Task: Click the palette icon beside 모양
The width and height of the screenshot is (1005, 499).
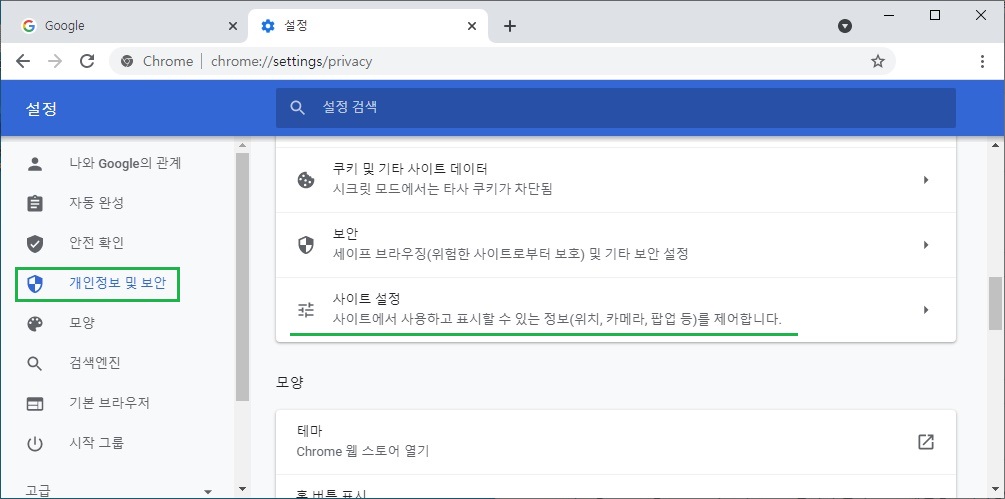Action: [35, 323]
